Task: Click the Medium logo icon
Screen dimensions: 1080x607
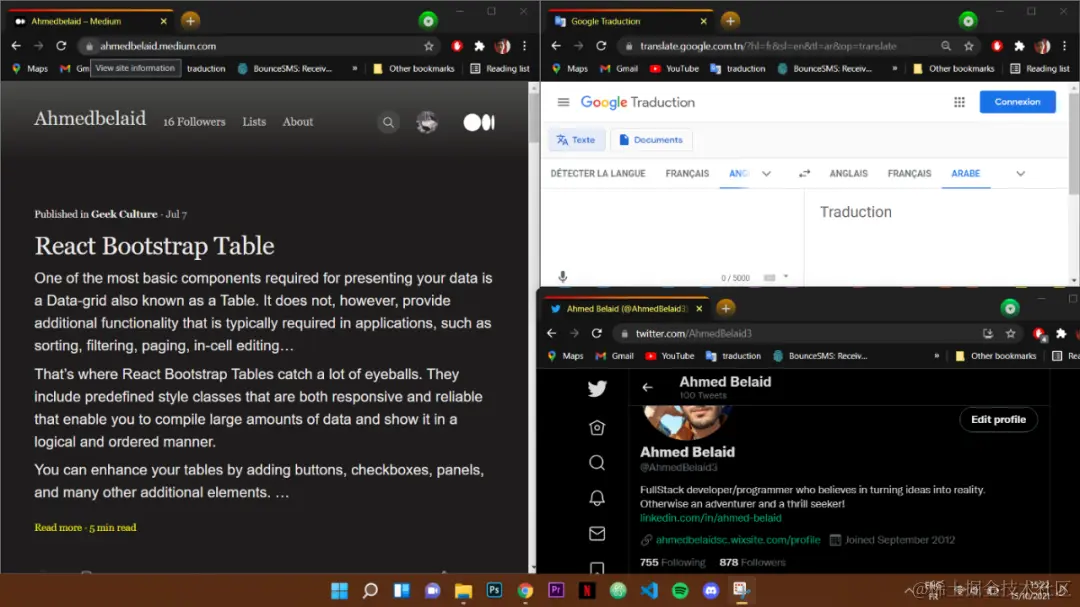Action: tap(479, 123)
